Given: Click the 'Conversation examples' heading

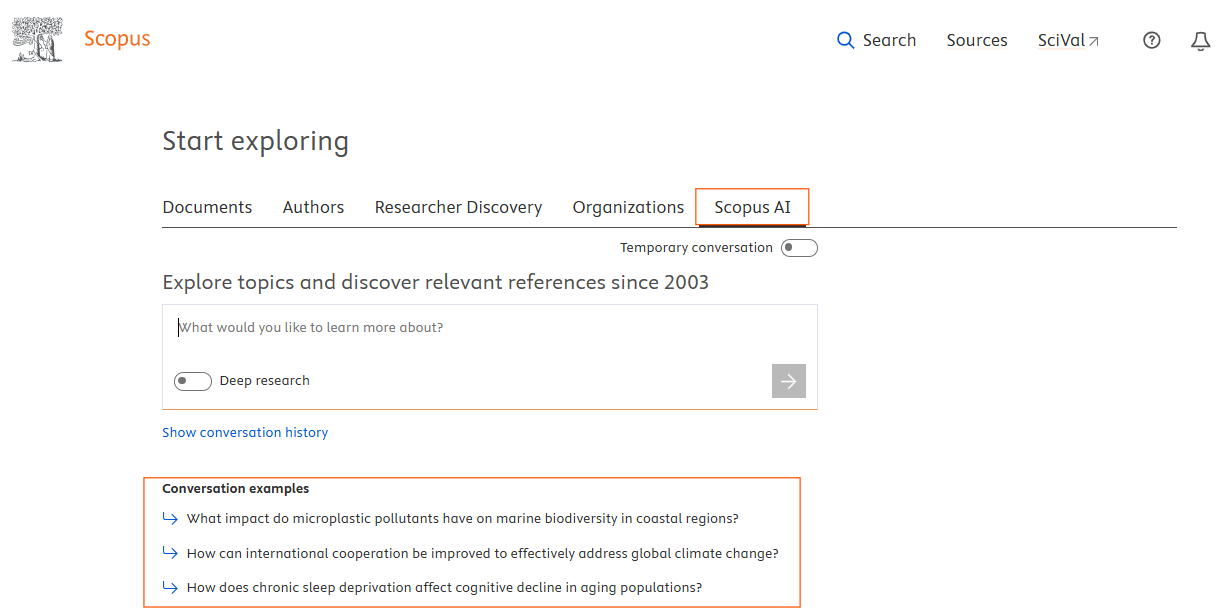Looking at the screenshot, I should click(x=236, y=489).
